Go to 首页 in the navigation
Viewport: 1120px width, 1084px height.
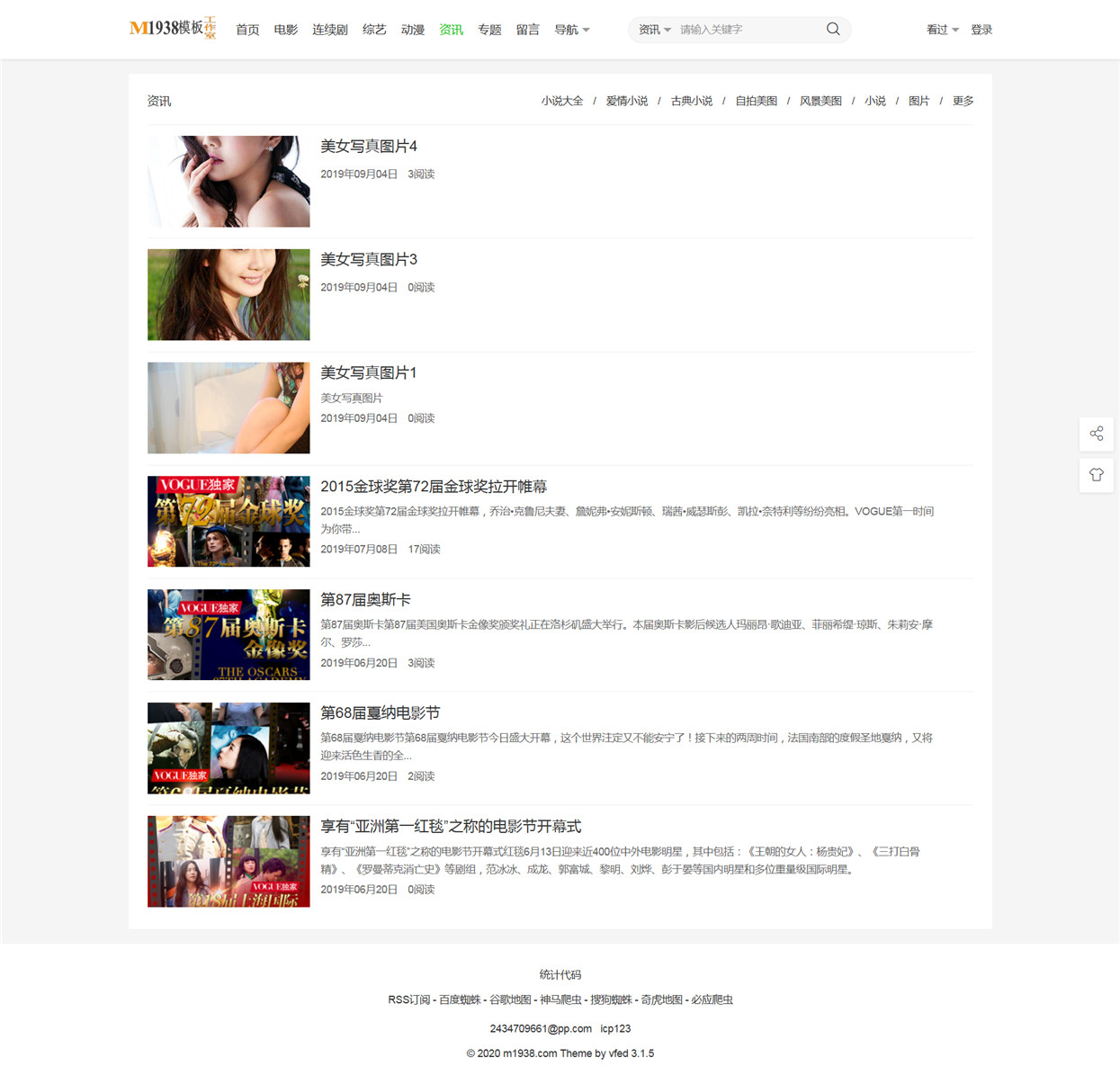[247, 30]
